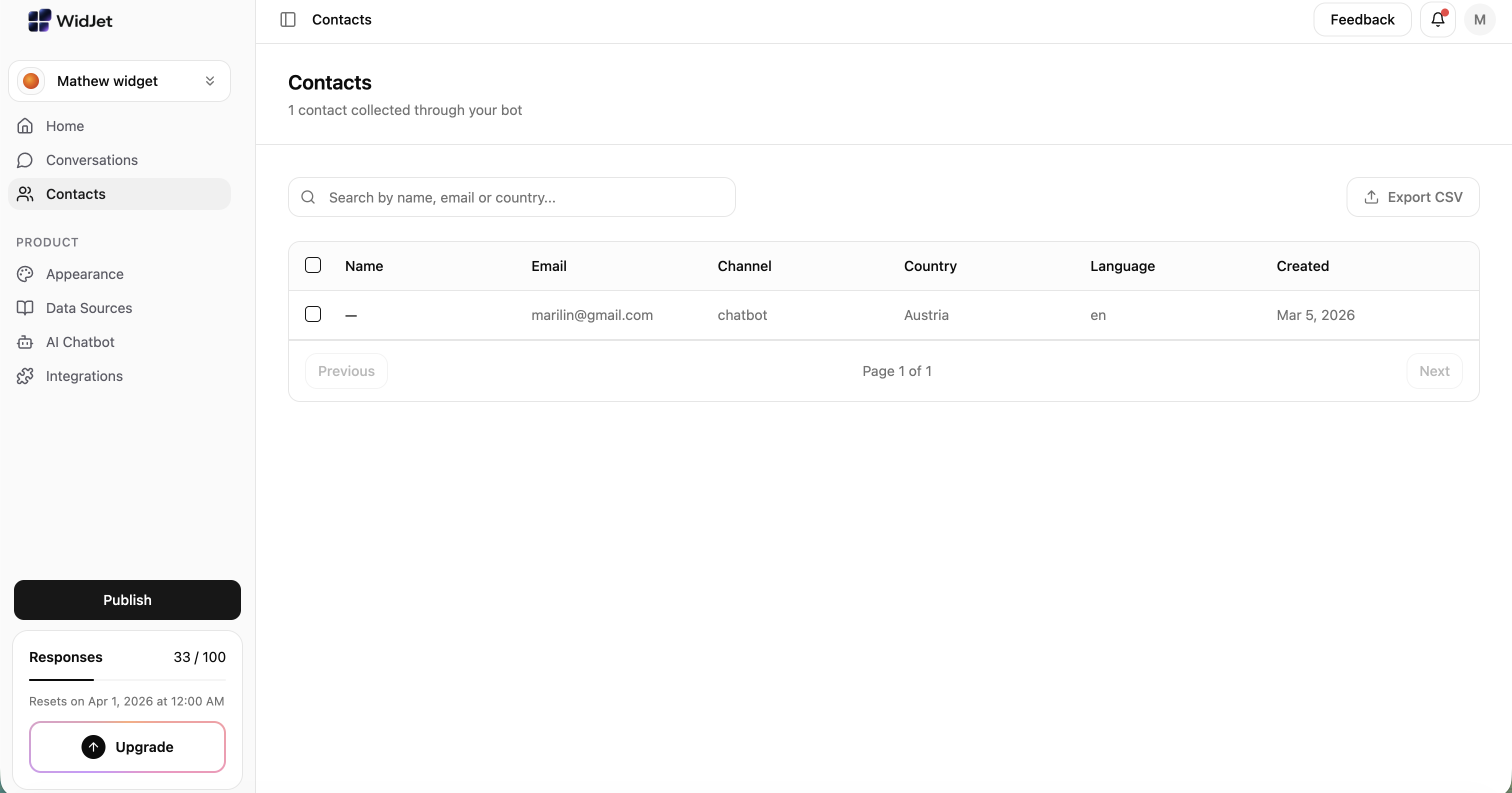Toggle the sidebar panel icon

point(287,19)
